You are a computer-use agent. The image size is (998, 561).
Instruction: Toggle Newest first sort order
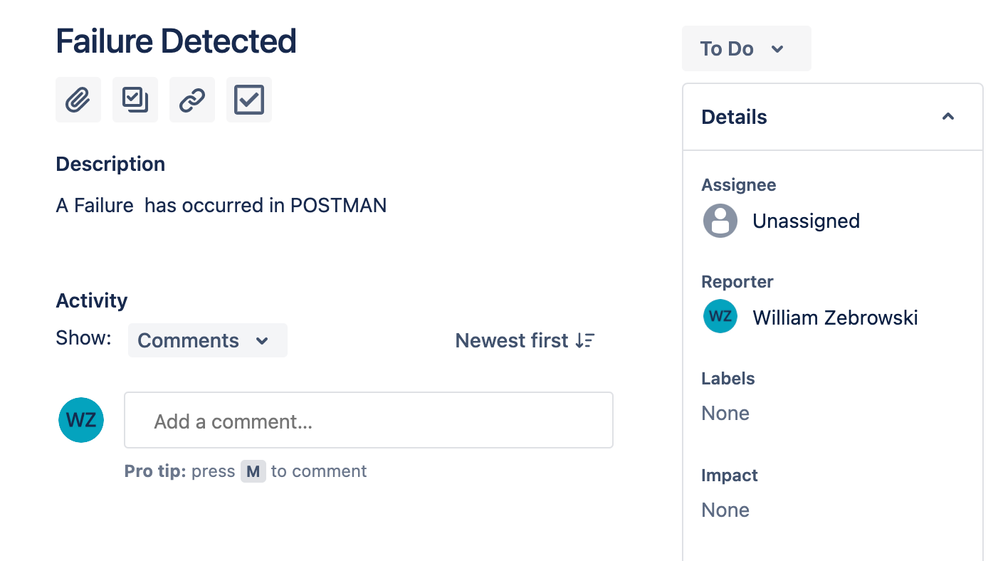point(525,341)
